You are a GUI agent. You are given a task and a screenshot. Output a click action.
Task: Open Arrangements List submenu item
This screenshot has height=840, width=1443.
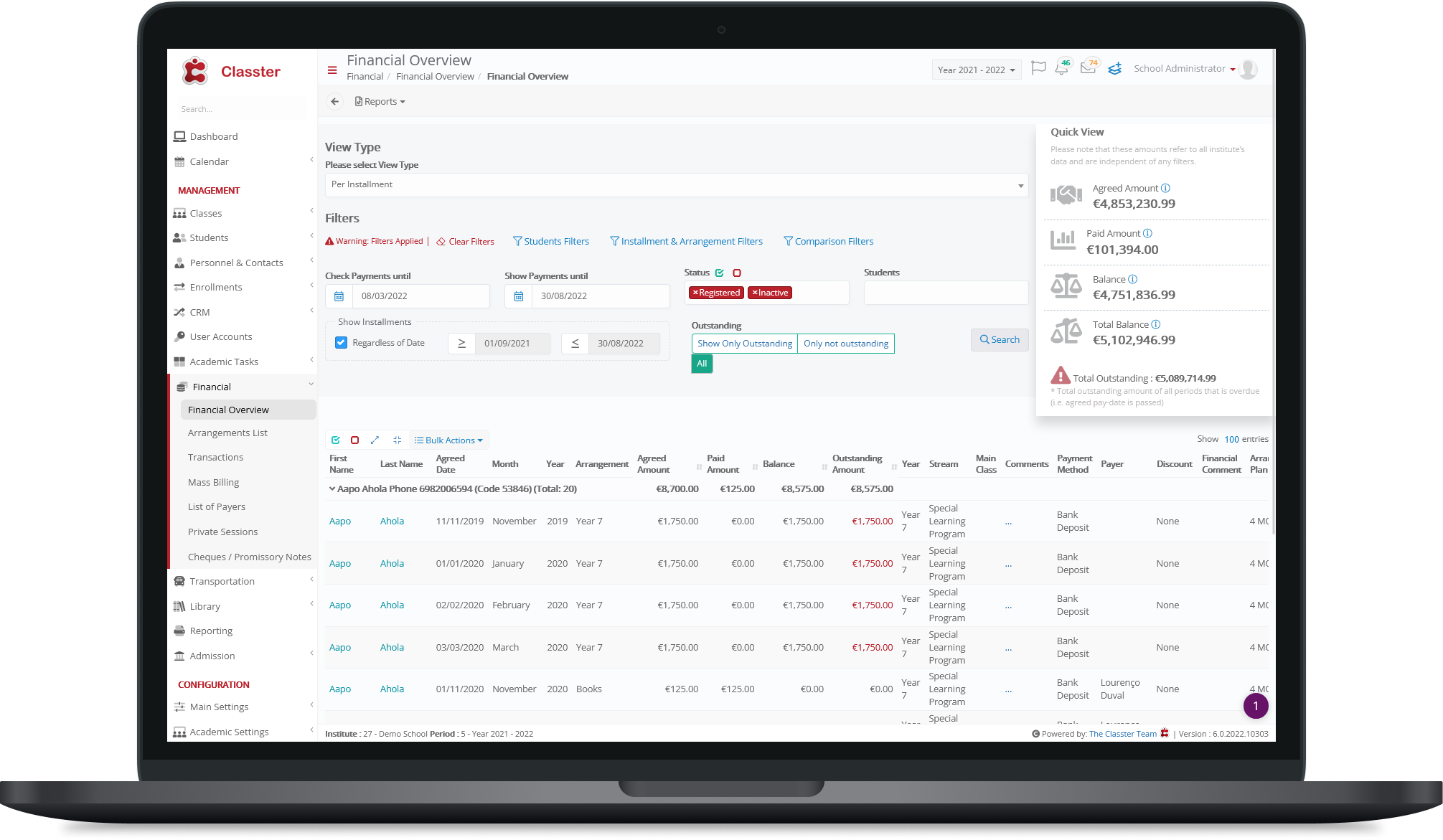[227, 433]
